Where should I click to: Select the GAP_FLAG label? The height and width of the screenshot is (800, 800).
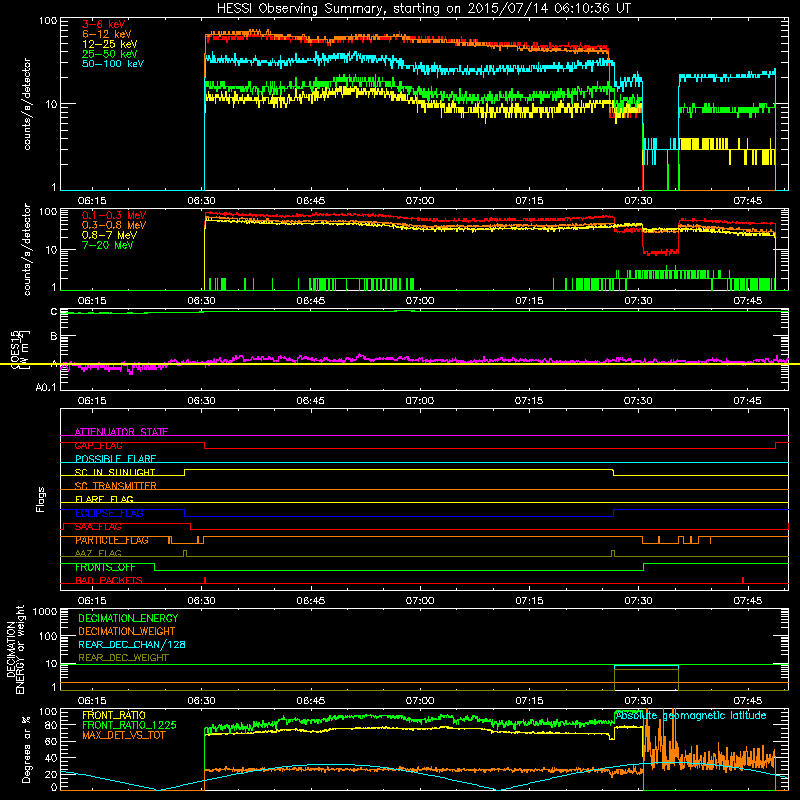click(x=98, y=445)
